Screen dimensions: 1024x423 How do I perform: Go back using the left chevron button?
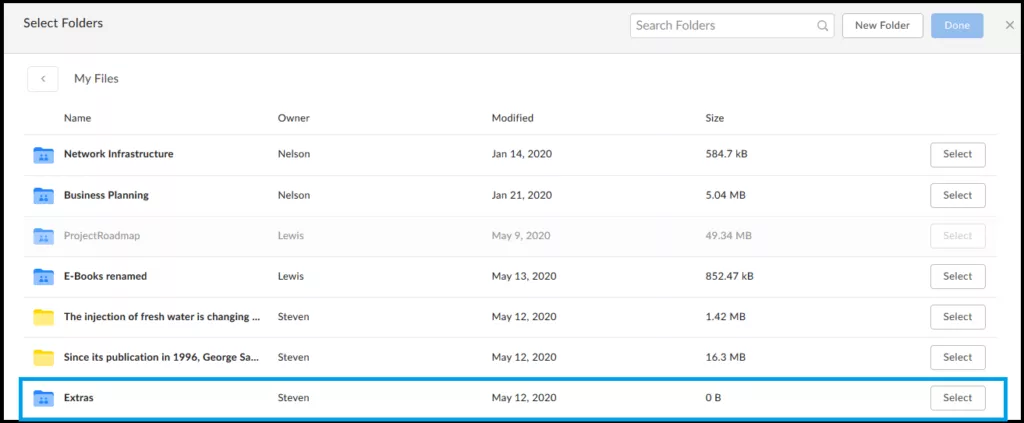tap(43, 79)
